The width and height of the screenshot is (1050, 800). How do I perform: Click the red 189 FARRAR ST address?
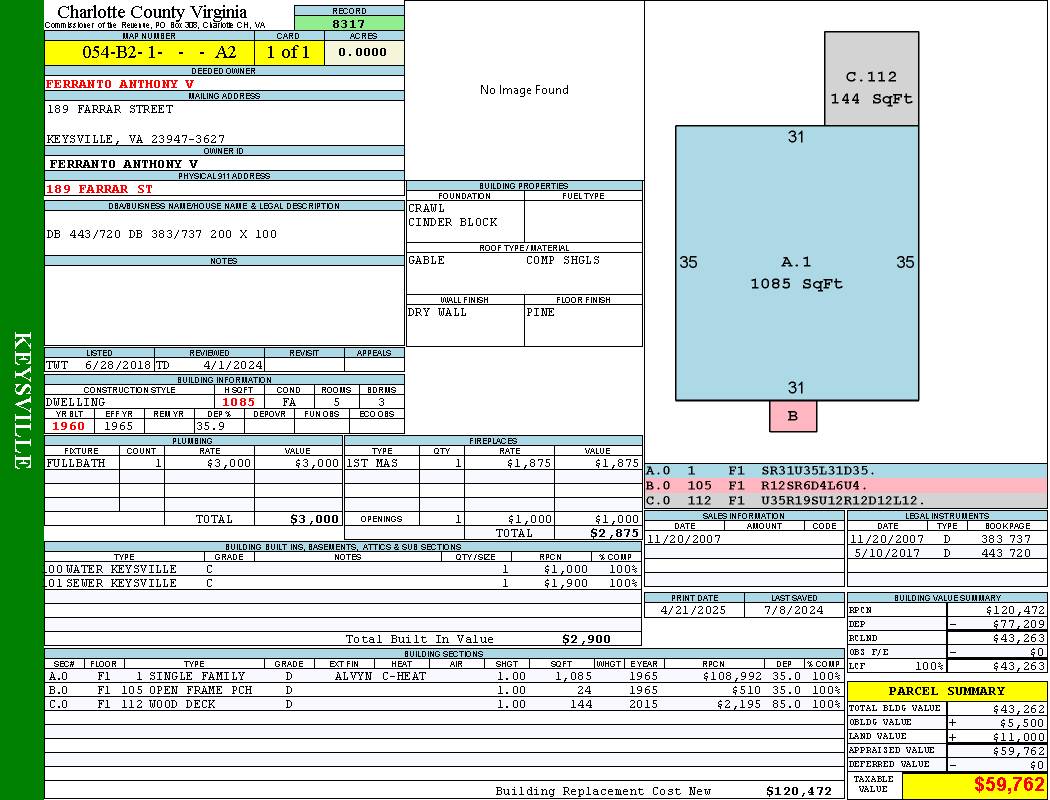click(100, 188)
